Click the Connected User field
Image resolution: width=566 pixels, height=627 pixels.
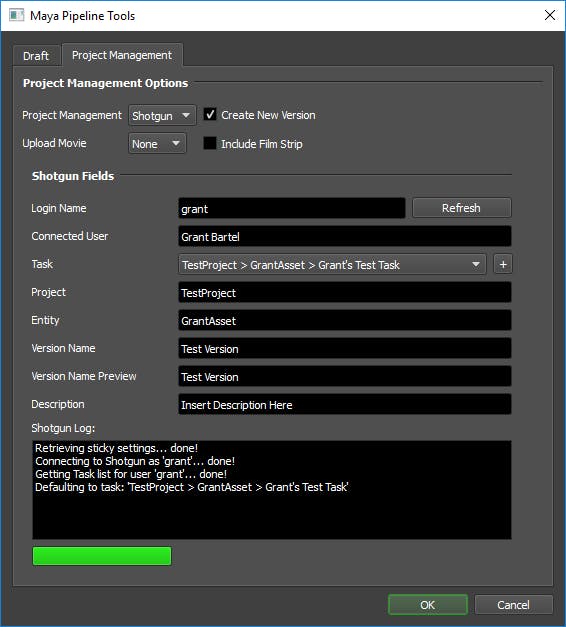[345, 236]
